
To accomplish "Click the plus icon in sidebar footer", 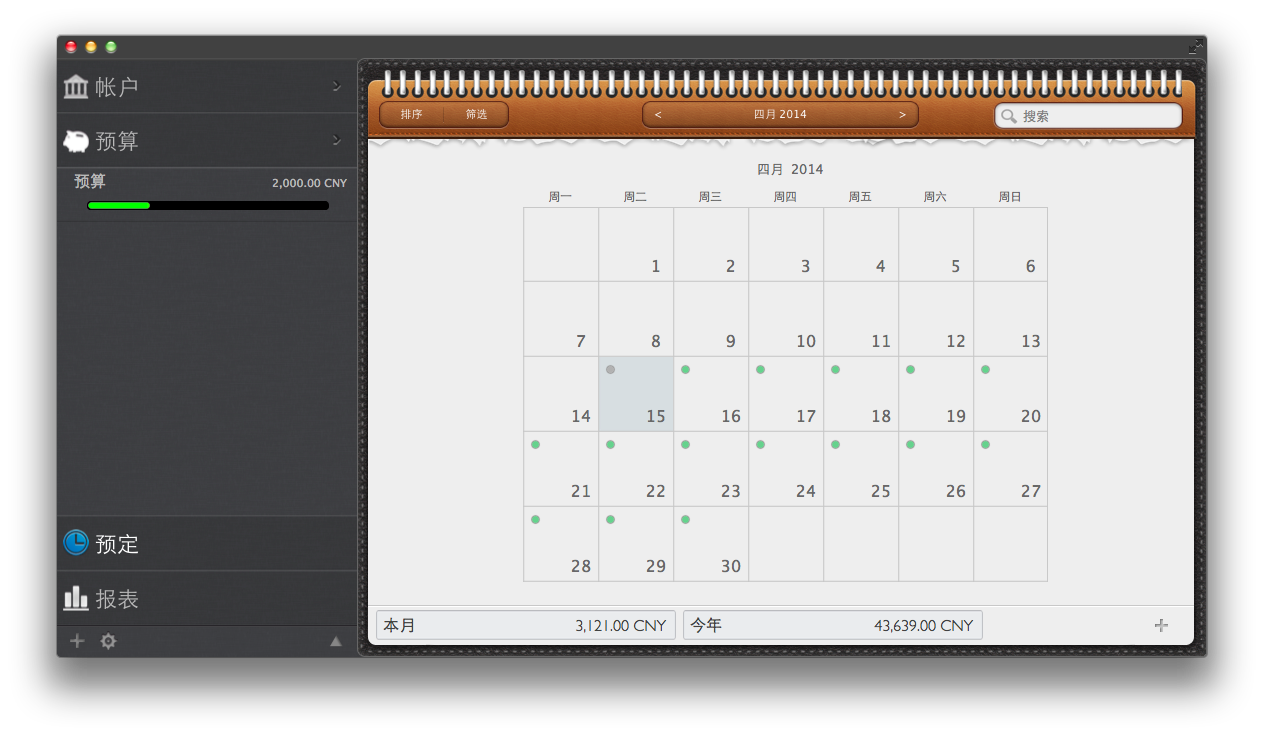I will (x=77, y=641).
